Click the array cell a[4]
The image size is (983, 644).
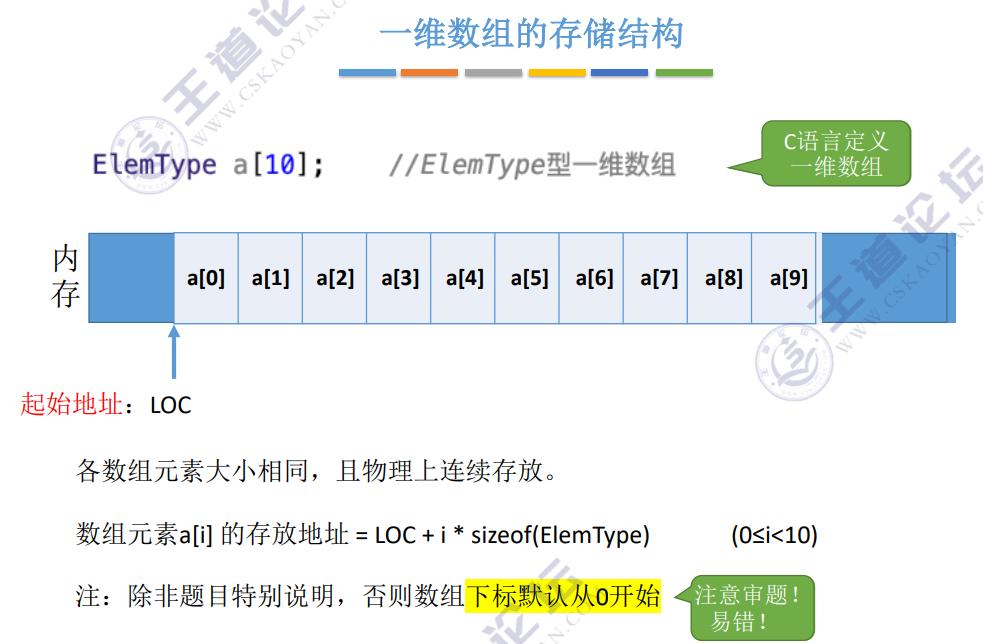(463, 278)
